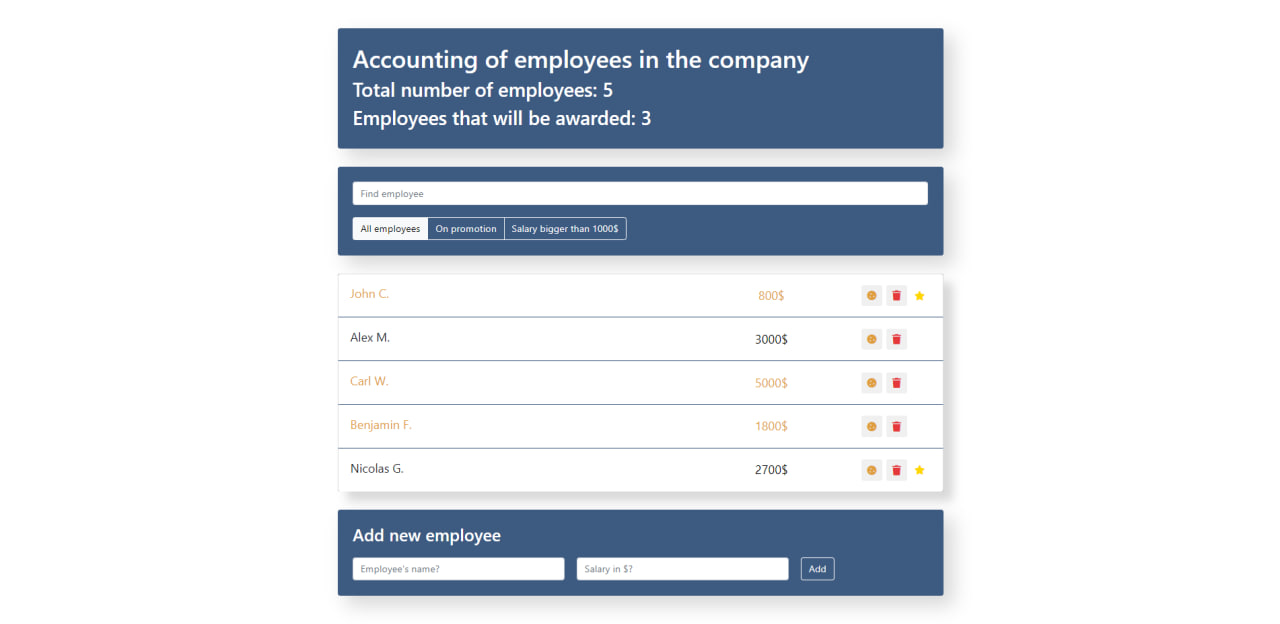Click the coin icon for Nicolas G.
The width and height of the screenshot is (1280, 624).
(x=871, y=469)
